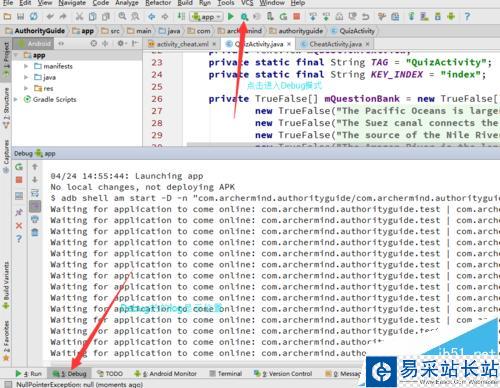
Task: Toggle tool window buttons in status bar corner
Action: (8, 384)
